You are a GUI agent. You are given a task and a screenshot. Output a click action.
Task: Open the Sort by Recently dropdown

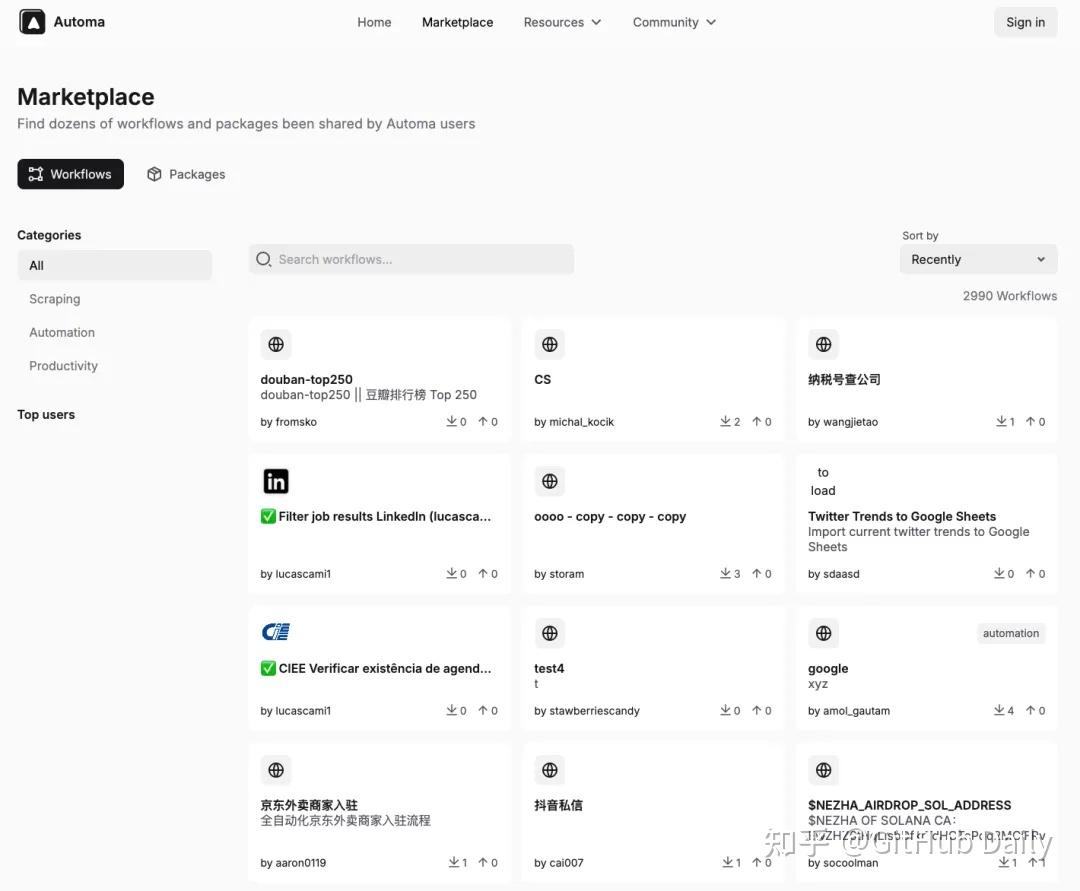pos(977,259)
